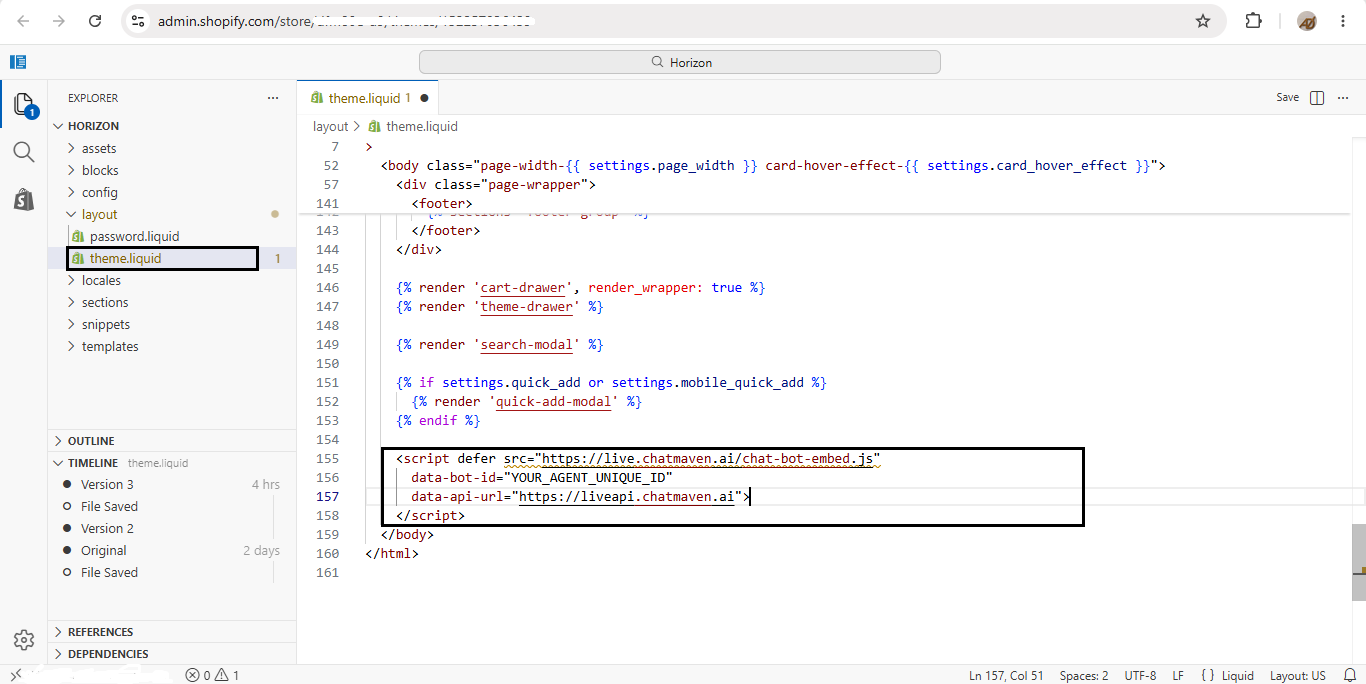The height and width of the screenshot is (684, 1366).
Task: Click the split editor layout icon
Action: point(1317,98)
